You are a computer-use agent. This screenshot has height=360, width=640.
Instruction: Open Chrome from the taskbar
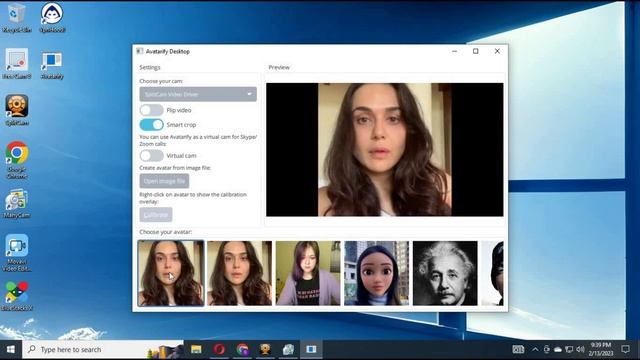pos(243,349)
